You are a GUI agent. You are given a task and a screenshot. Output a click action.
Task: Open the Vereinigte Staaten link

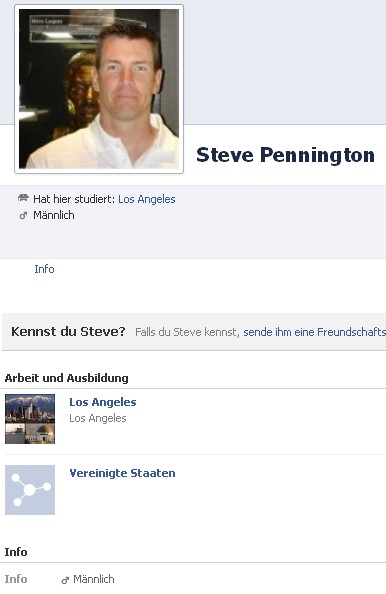(x=122, y=473)
